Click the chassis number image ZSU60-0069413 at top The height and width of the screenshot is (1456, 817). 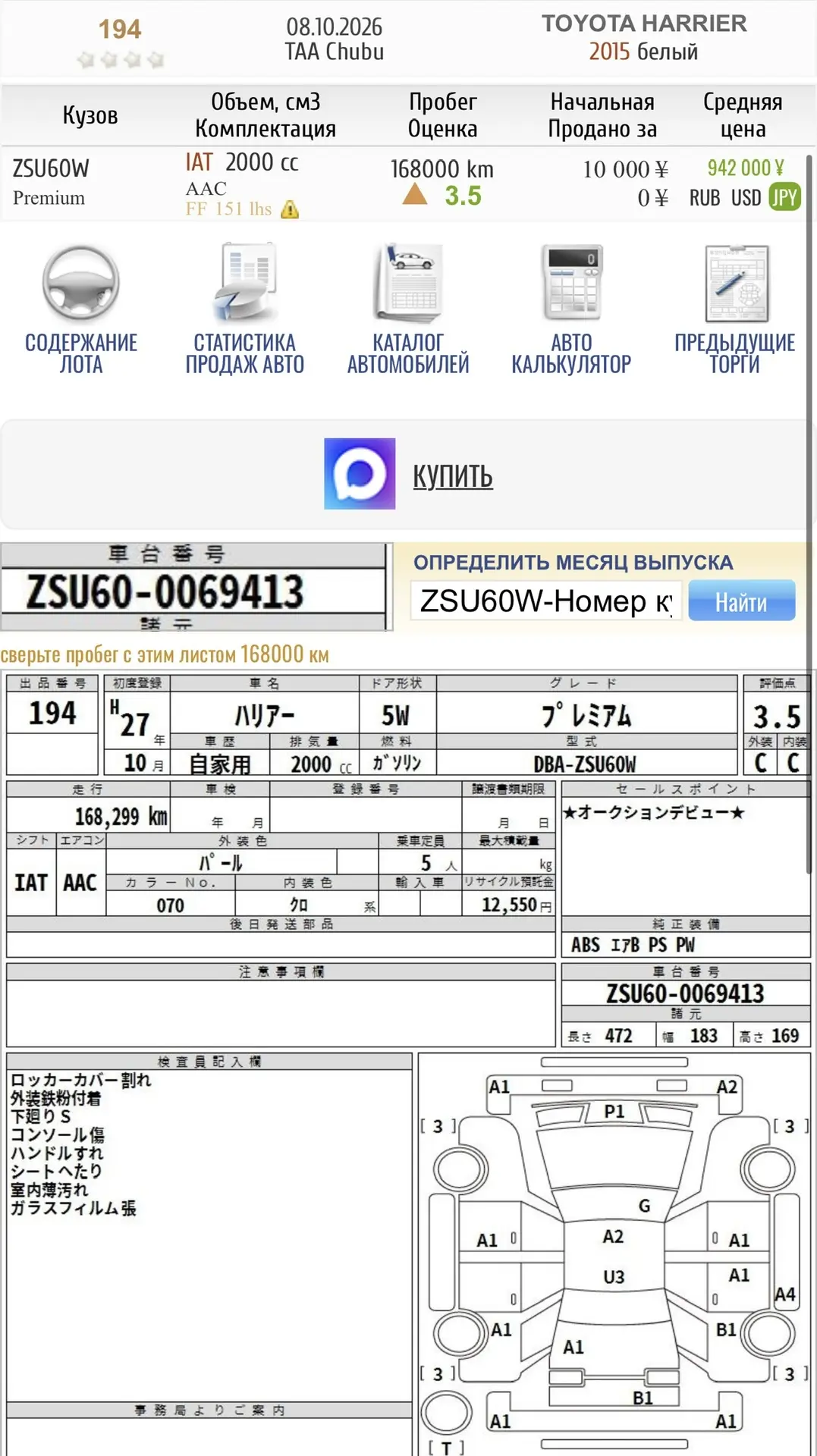point(196,587)
